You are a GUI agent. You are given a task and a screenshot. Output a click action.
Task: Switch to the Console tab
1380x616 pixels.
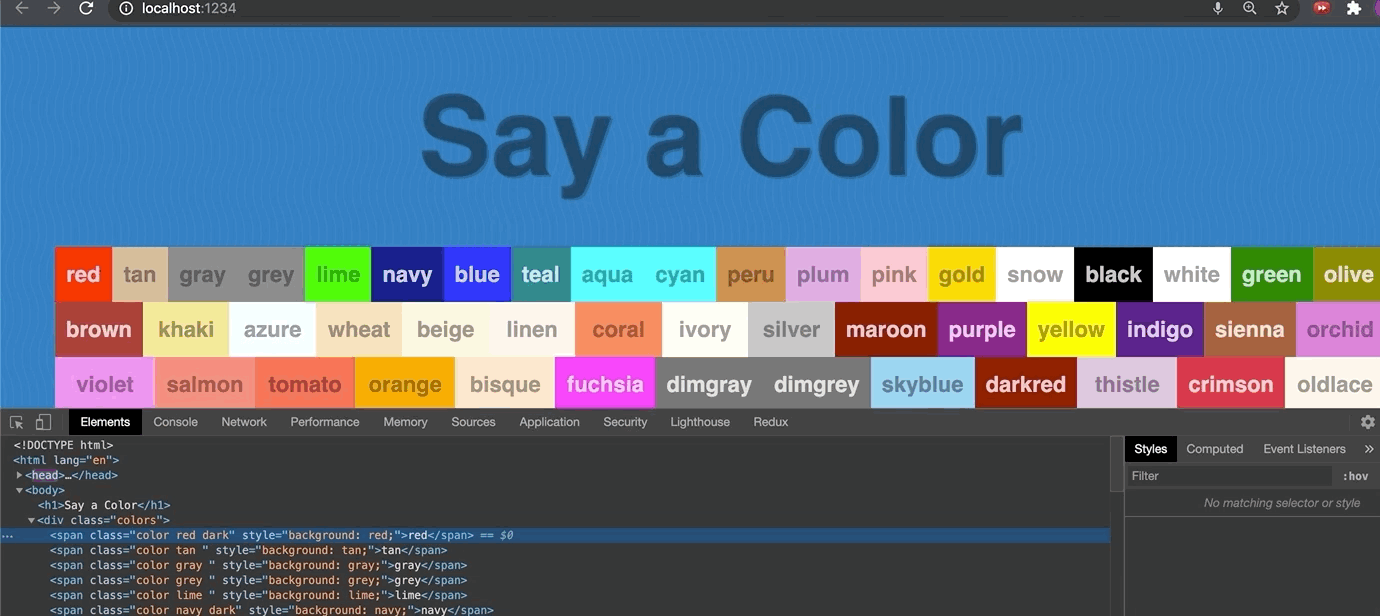point(175,422)
